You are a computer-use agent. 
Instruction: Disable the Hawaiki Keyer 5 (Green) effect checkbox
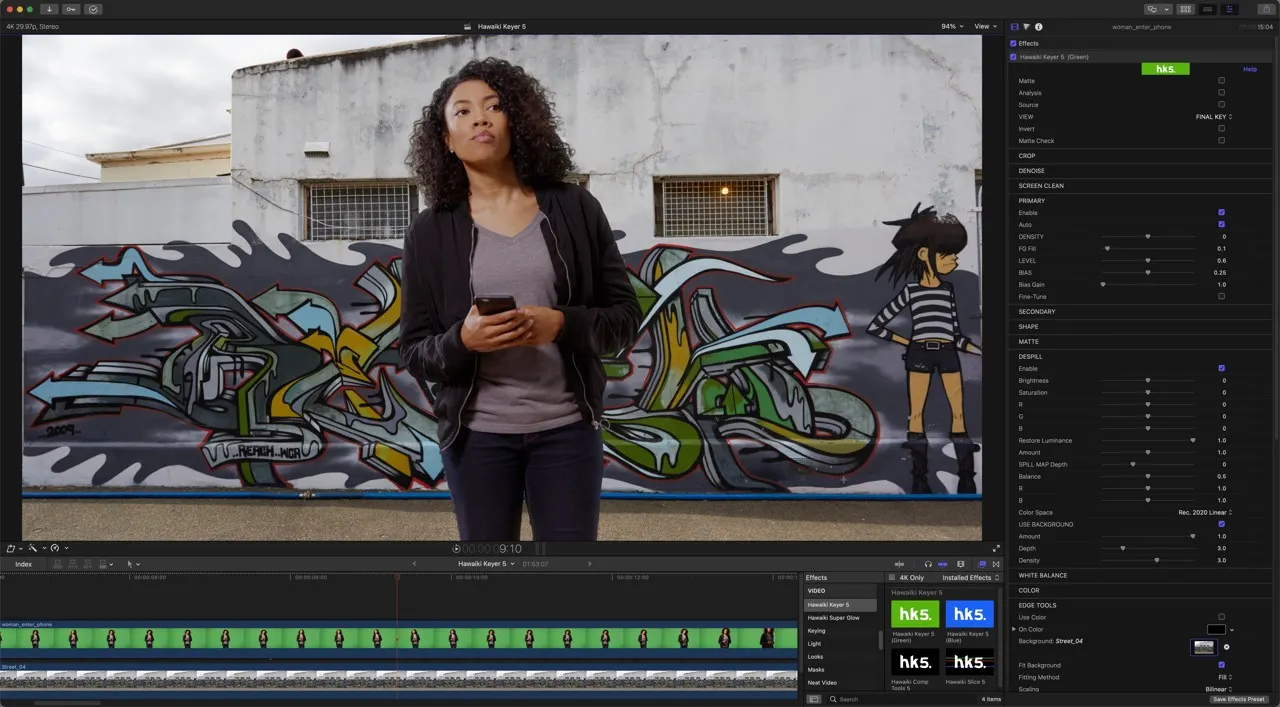click(x=1014, y=57)
